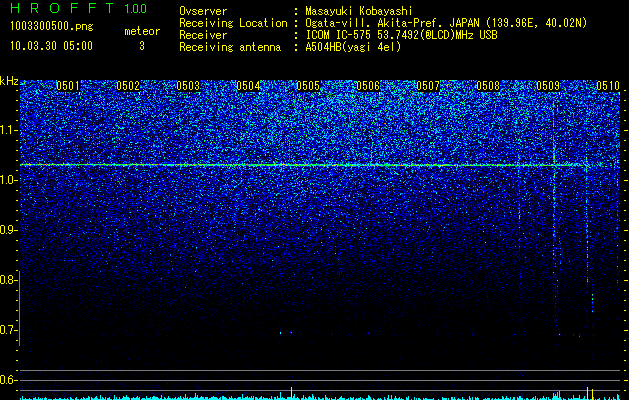
Task: Click the meteor label above count 3
Action: [x=142, y=31]
